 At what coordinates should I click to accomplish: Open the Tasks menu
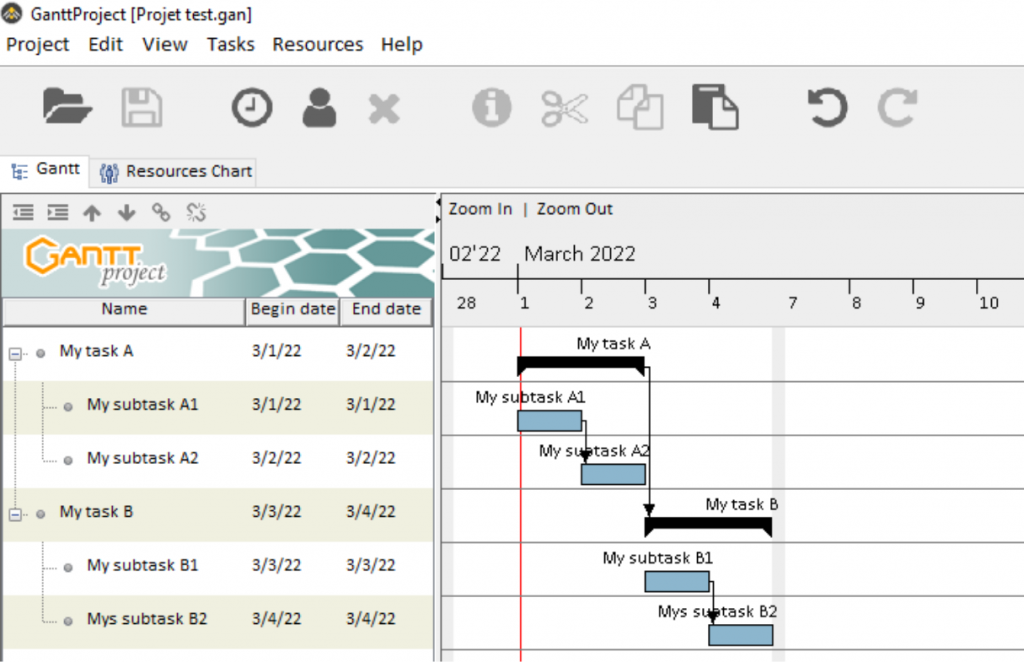[x=230, y=44]
